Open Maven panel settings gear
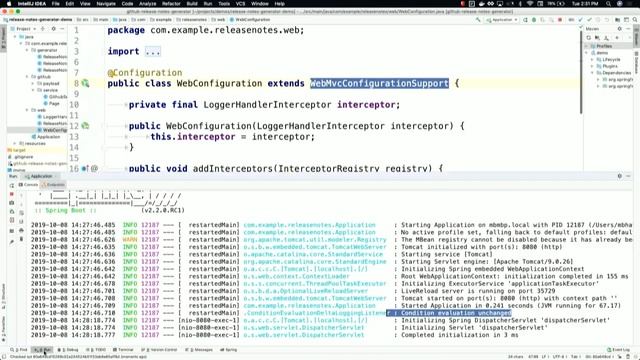Viewport: 640px width, 360px height. pos(619,29)
